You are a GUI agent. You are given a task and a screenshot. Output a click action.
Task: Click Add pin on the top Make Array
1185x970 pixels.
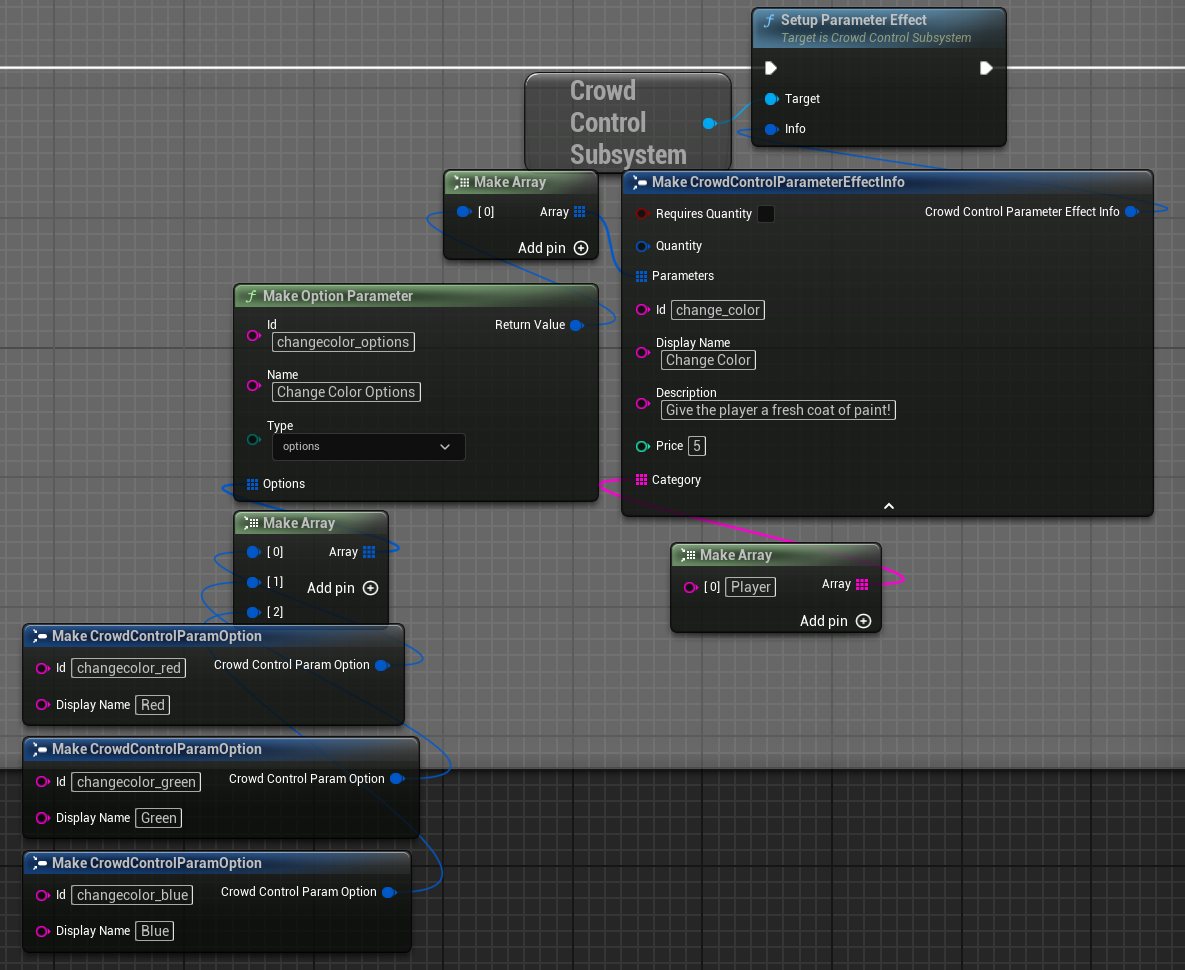pos(553,248)
